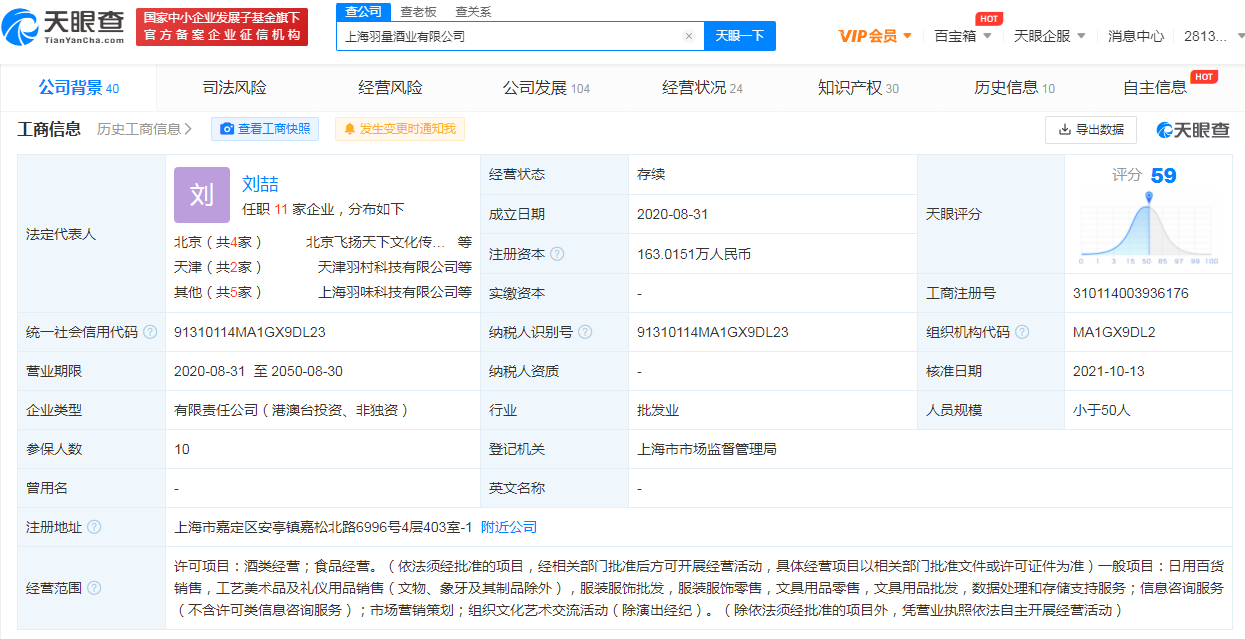Open legal representative 刘喆 link

click(260, 184)
